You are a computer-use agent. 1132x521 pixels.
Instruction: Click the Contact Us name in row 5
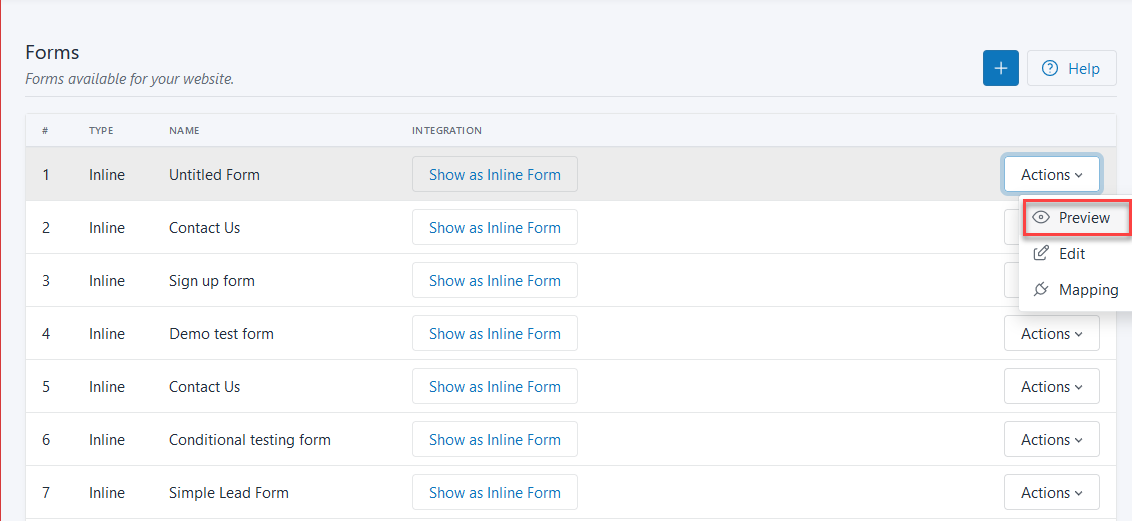coord(204,387)
